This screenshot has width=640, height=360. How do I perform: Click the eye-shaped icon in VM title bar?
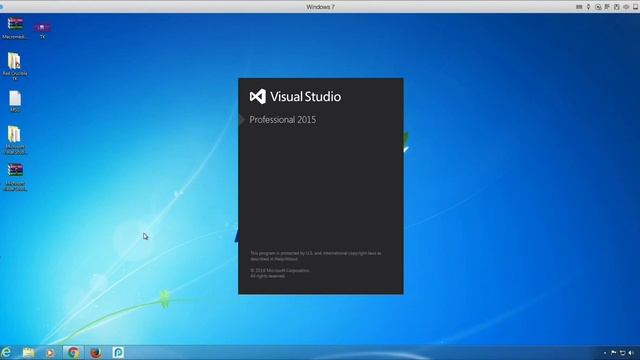(626, 7)
